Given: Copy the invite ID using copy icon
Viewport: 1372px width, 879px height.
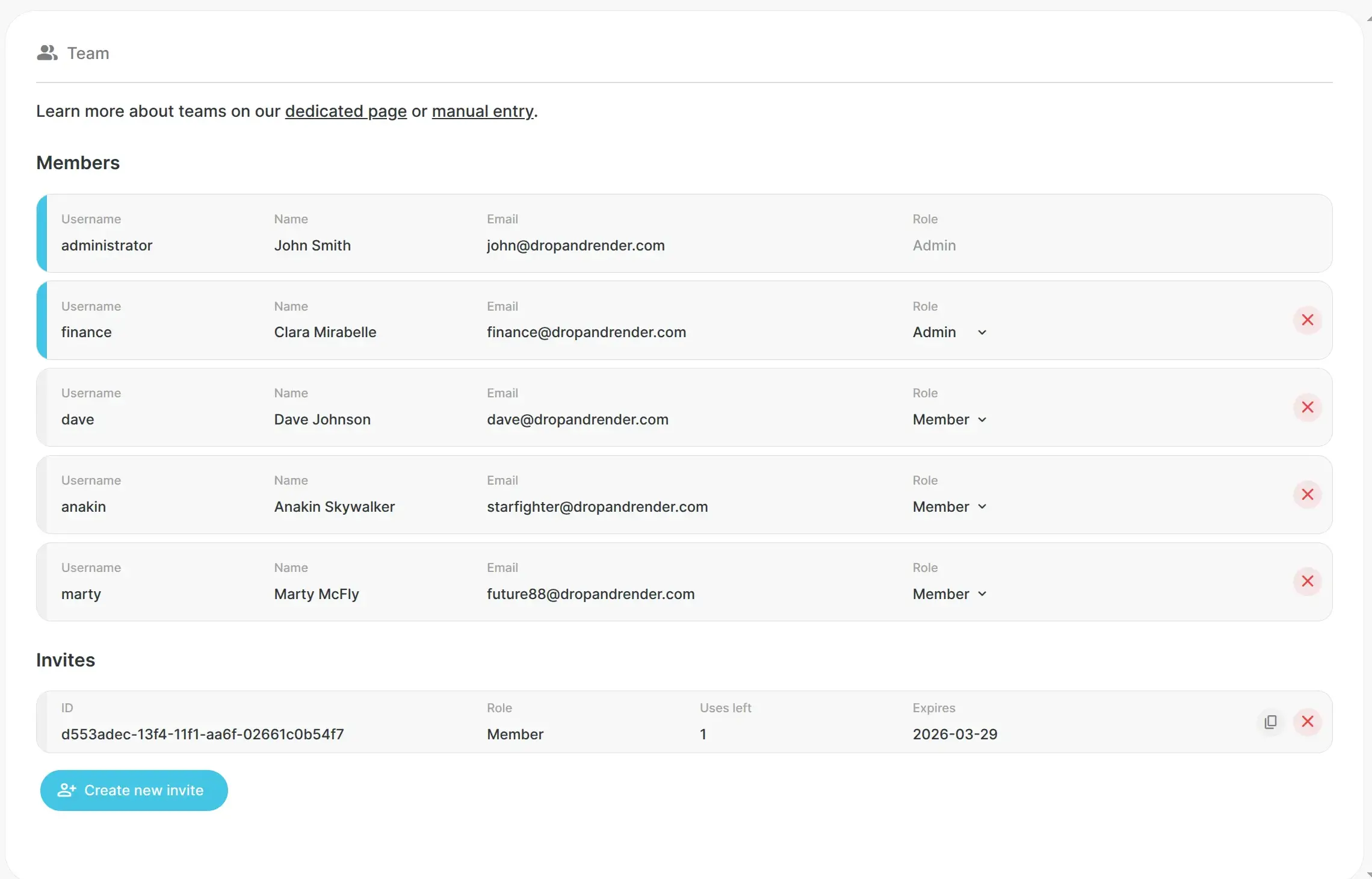Looking at the screenshot, I should tap(1270, 722).
